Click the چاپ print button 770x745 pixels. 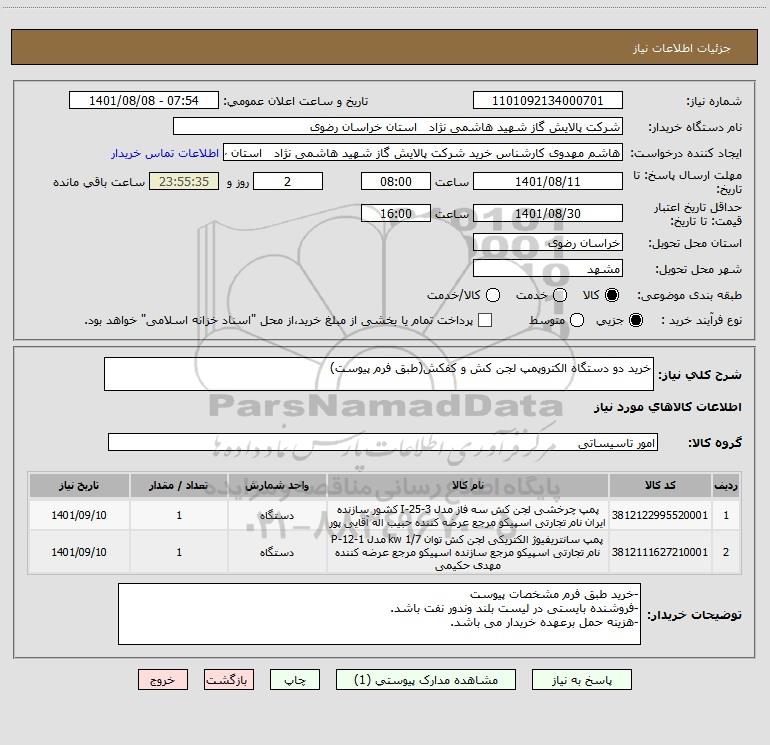pos(295,680)
